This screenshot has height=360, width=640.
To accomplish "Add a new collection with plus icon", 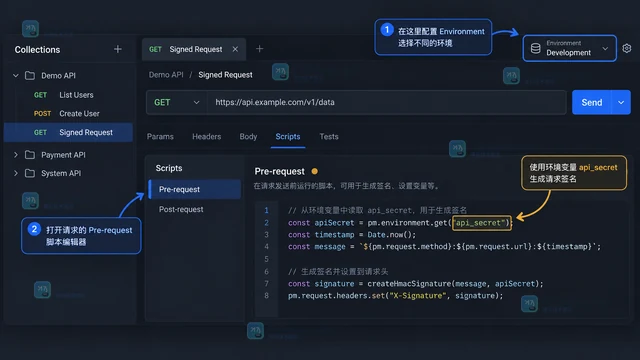I will [118, 49].
